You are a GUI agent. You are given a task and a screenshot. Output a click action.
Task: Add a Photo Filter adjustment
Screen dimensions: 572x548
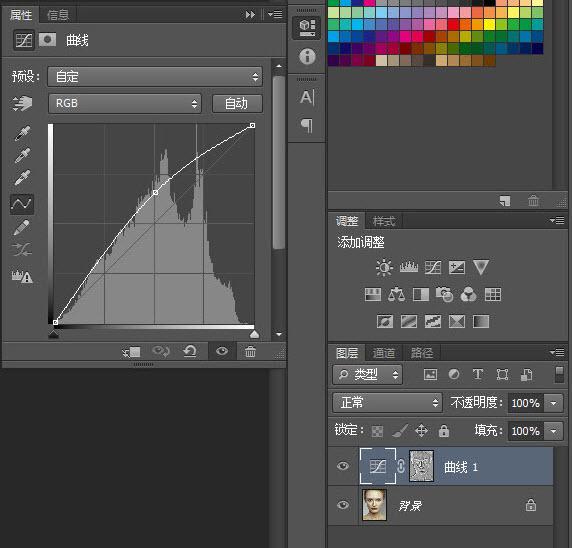click(x=444, y=294)
